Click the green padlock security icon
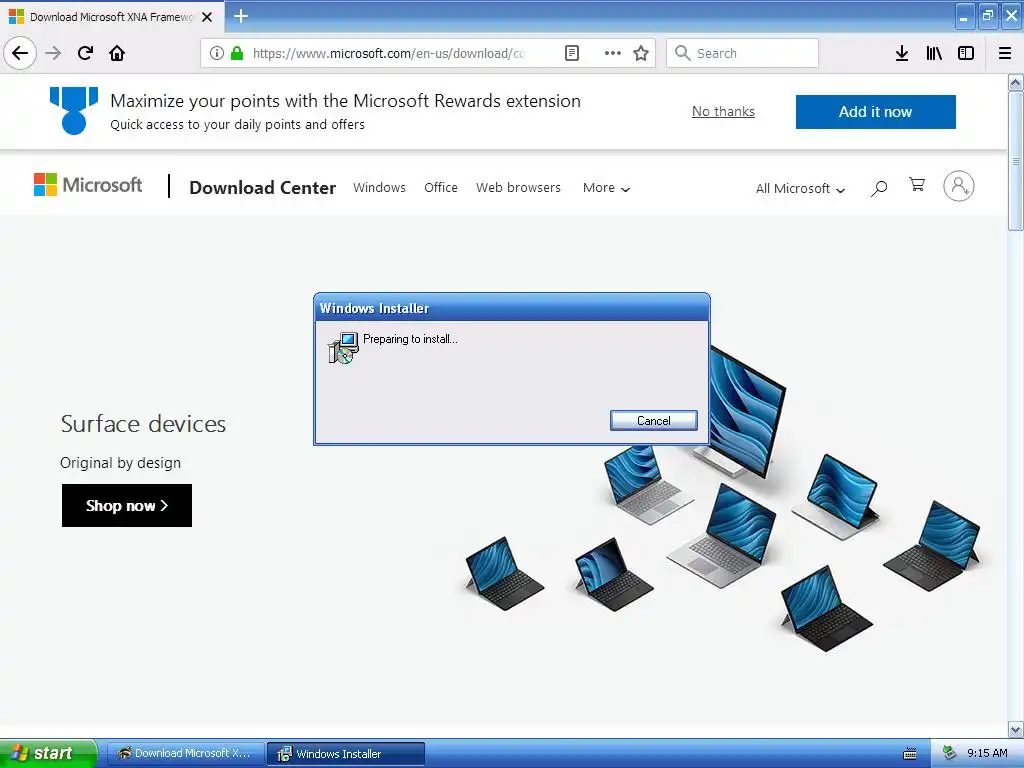The height and width of the screenshot is (768, 1024). click(x=237, y=53)
